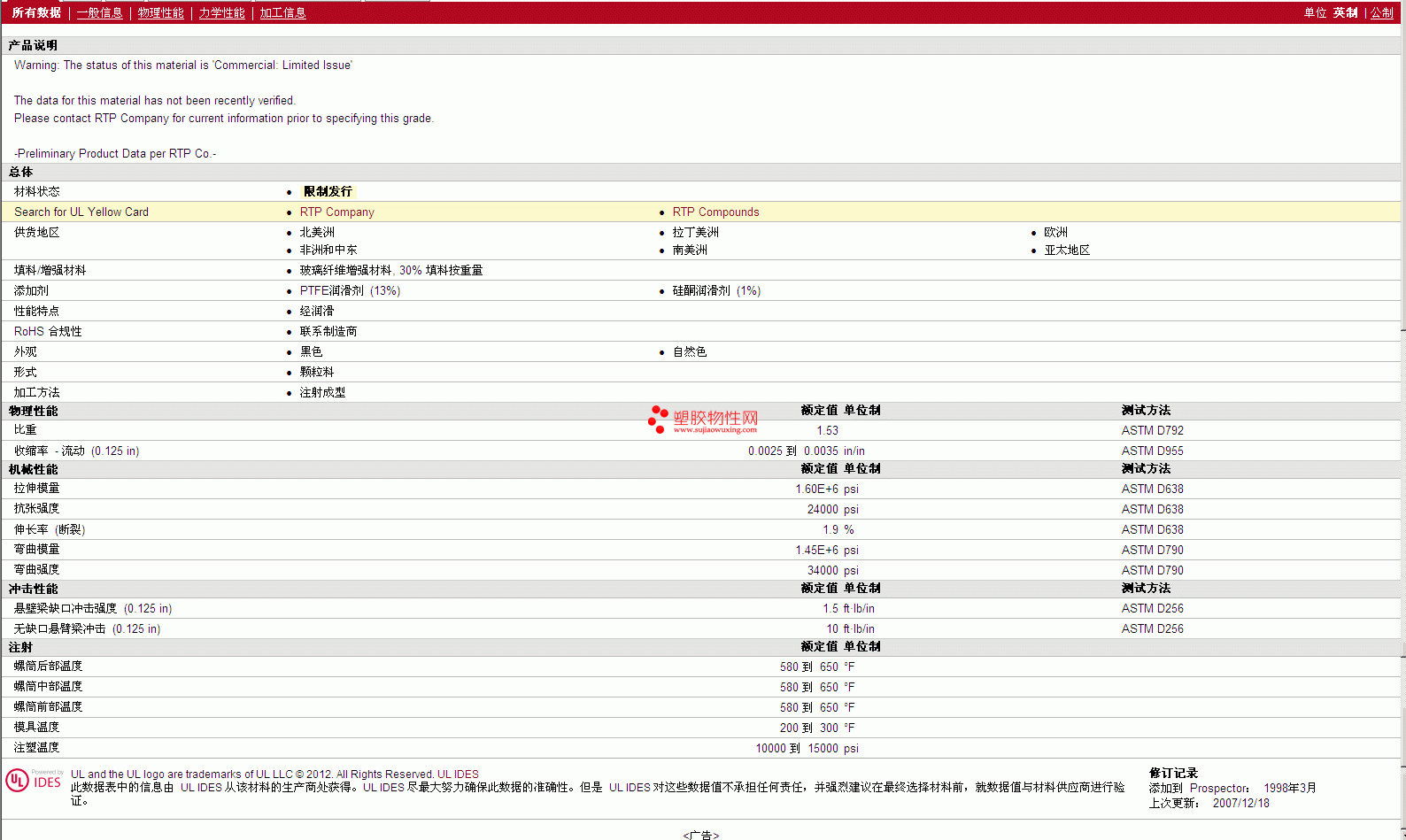Click the 欧洲 region entry
This screenshot has height=840, width=1406.
point(1055,232)
